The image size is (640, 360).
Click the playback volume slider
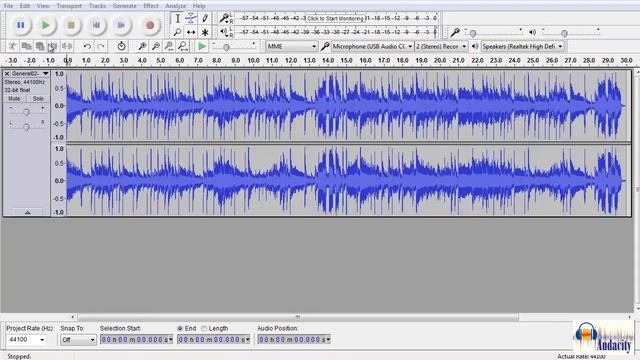point(564,33)
